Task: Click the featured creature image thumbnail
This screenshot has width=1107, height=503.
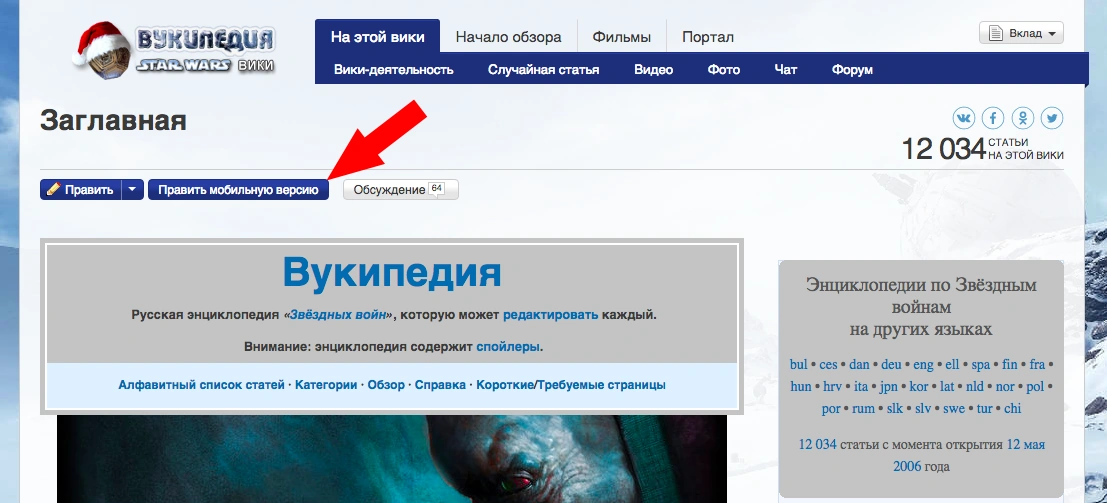Action: pos(392,459)
